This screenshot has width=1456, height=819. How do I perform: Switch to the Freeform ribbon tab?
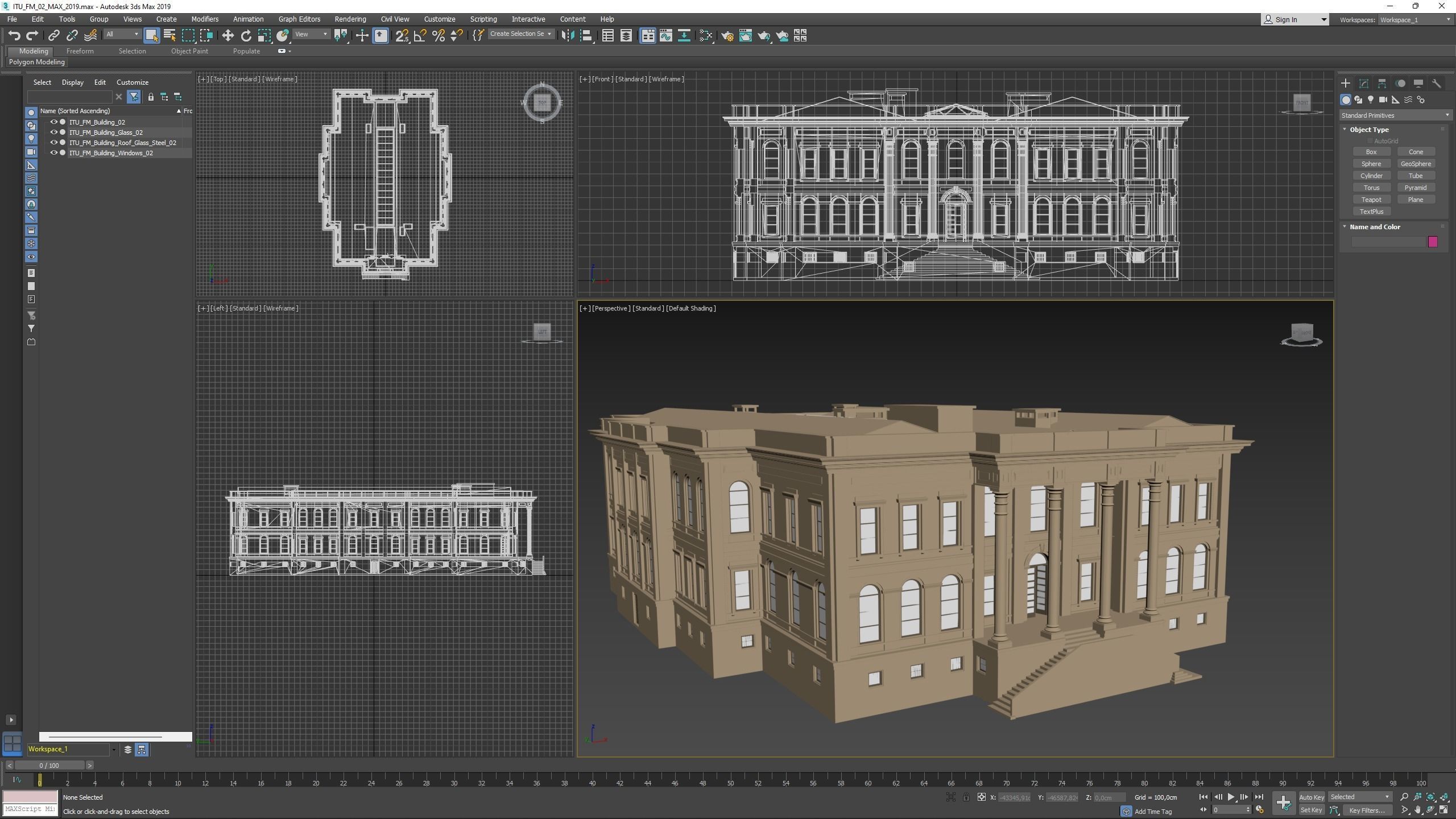point(80,51)
